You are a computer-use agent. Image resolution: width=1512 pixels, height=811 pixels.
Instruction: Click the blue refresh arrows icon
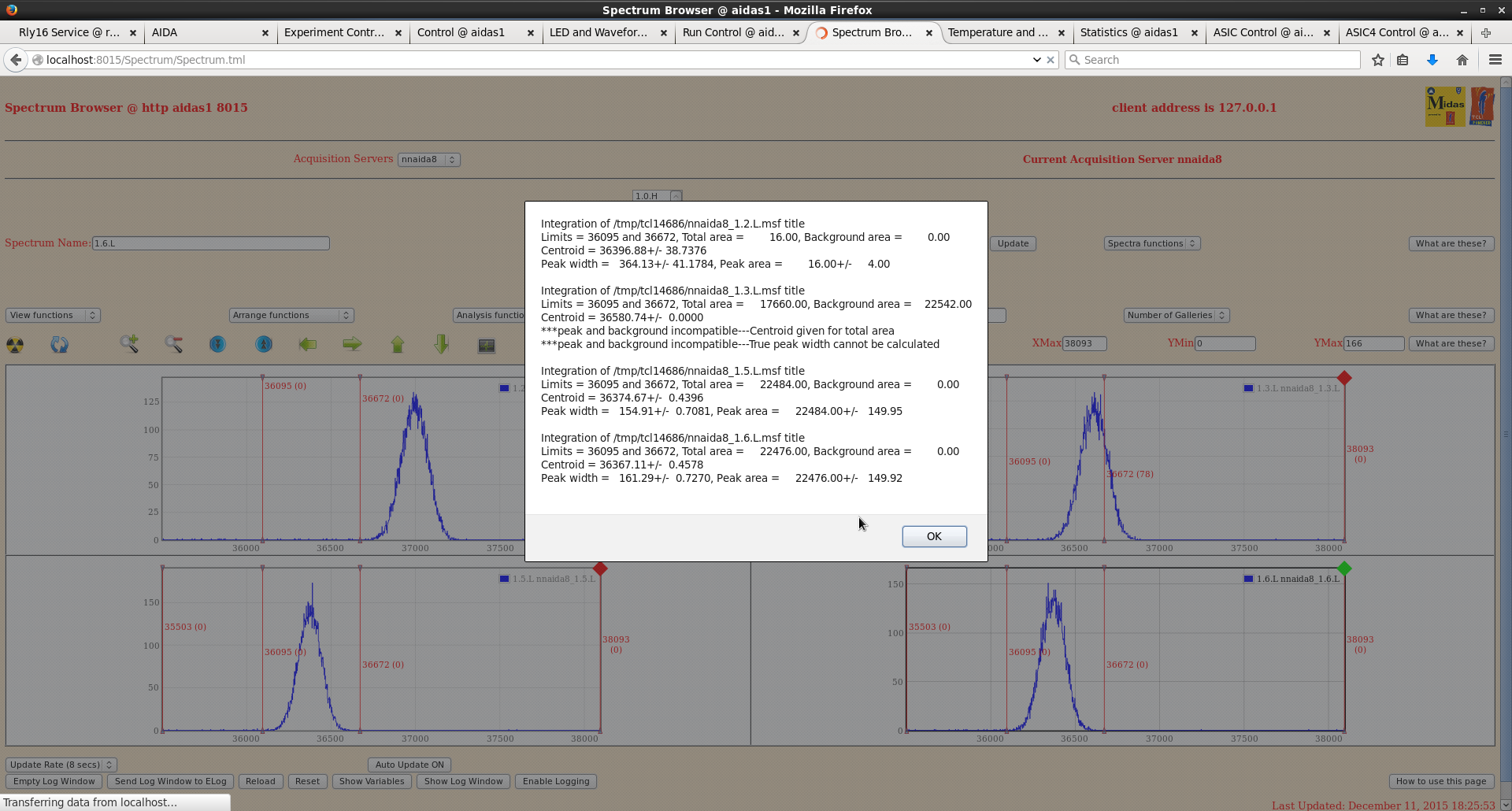tap(59, 345)
